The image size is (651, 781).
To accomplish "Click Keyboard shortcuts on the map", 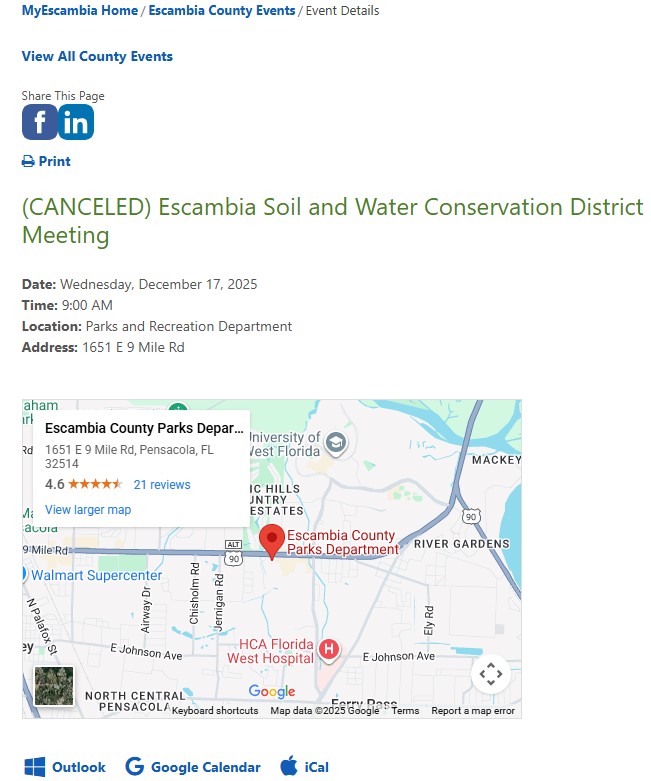I will tap(214, 711).
